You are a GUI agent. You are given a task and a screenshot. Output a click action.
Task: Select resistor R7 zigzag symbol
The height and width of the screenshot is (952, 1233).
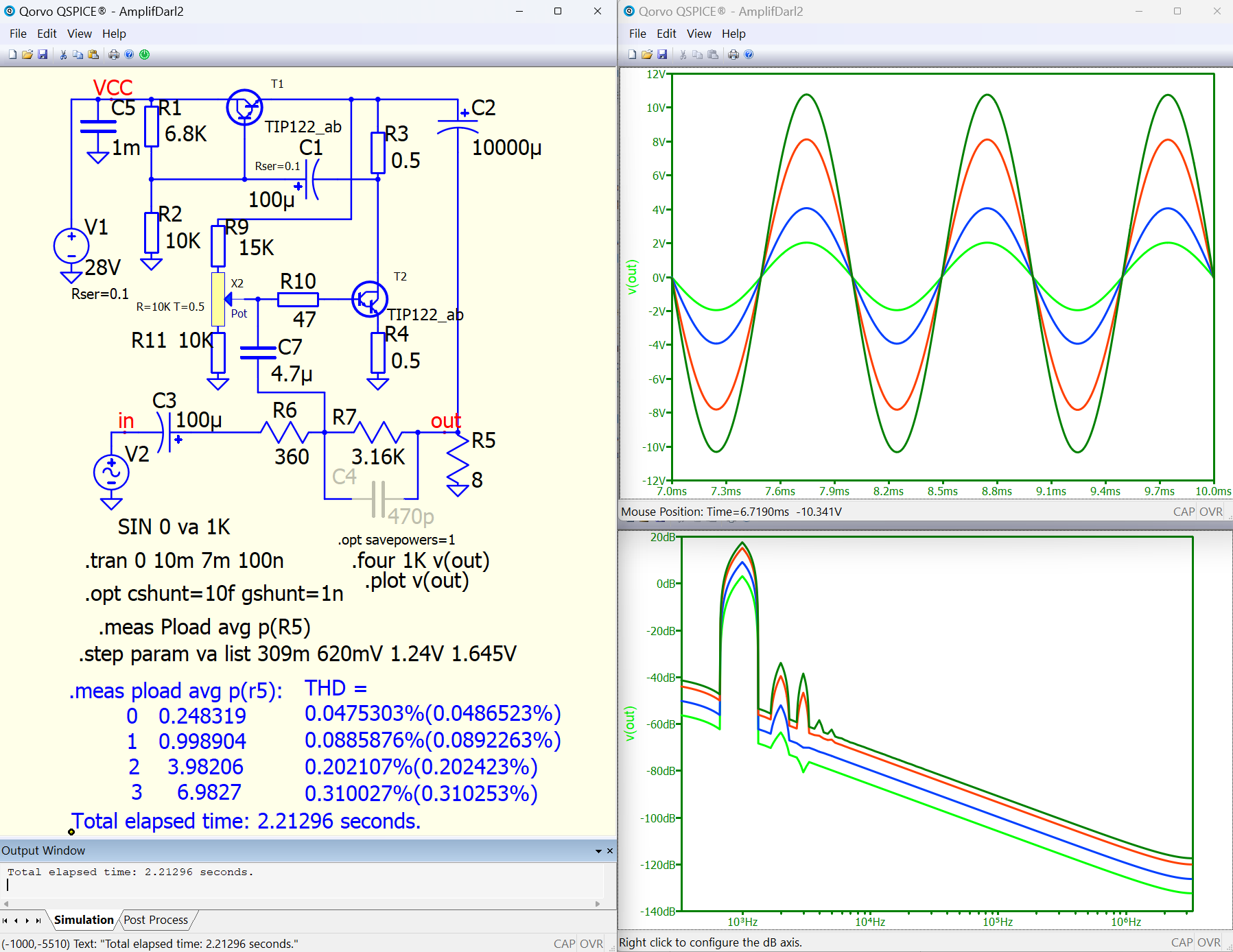tap(378, 433)
